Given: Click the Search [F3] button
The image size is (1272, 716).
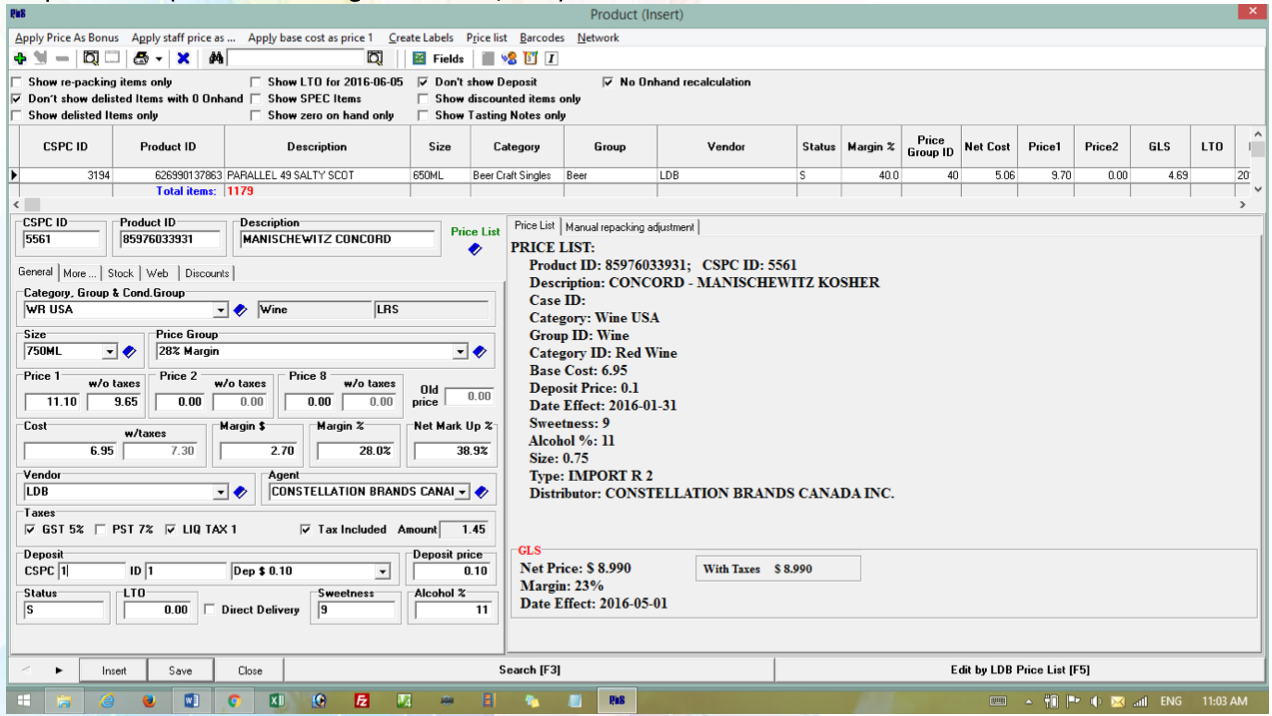Looking at the screenshot, I should tap(529, 670).
